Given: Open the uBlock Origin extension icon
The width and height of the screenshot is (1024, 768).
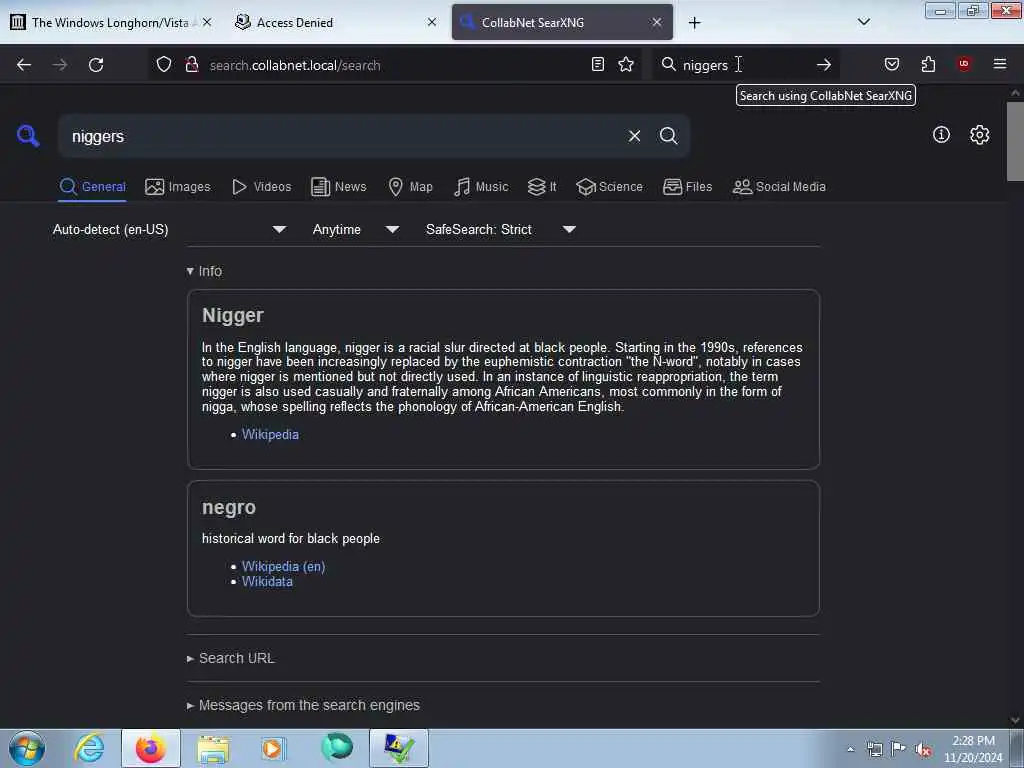Looking at the screenshot, I should tap(964, 63).
